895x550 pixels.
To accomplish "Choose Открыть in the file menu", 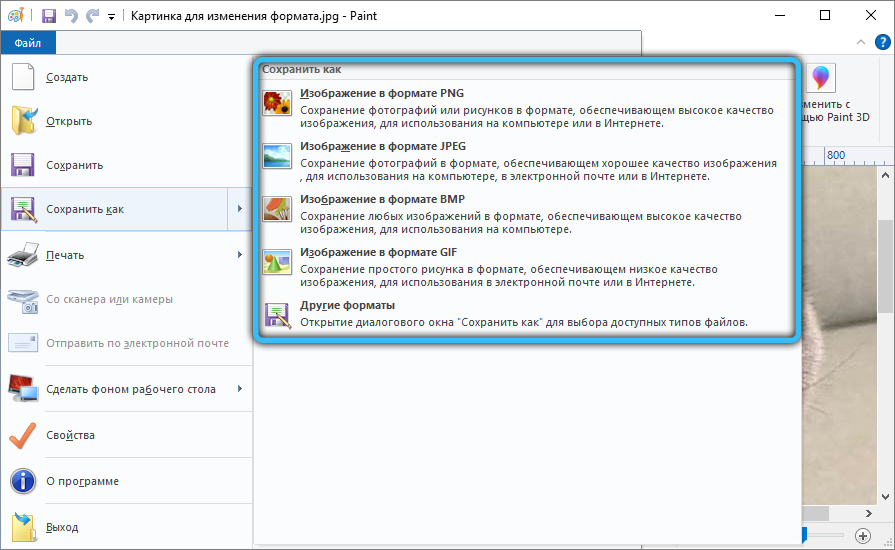I will click(69, 121).
